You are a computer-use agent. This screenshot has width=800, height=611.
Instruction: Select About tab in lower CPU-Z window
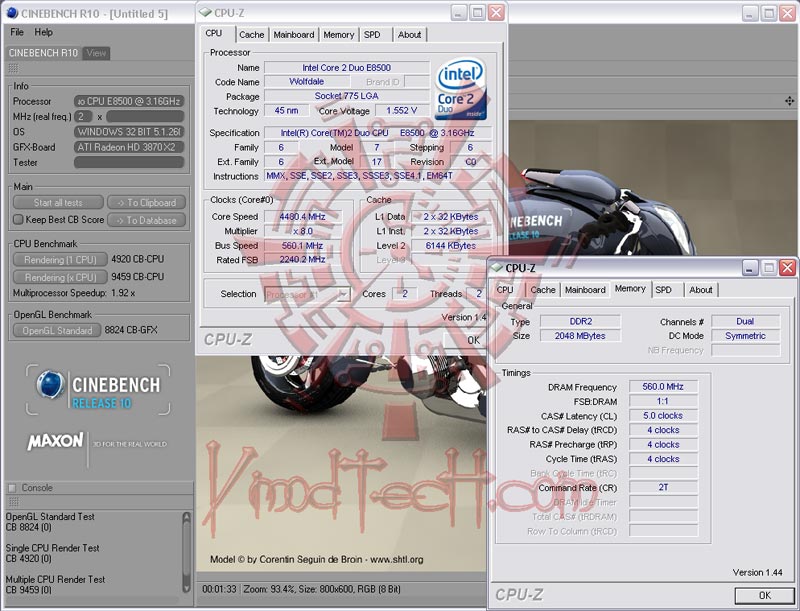701,290
